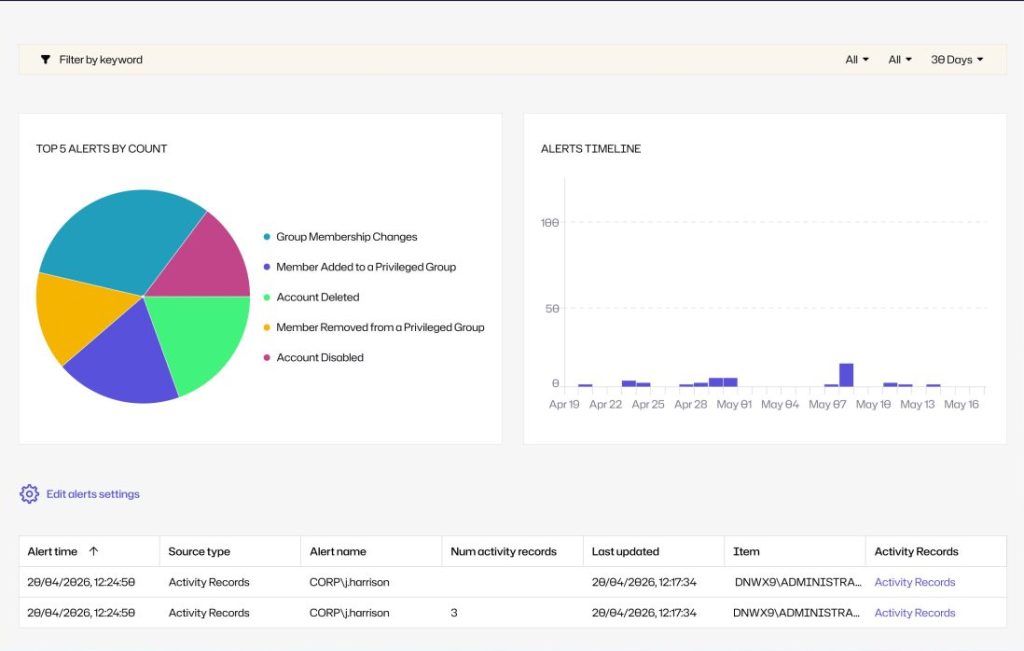Click the TOP 5 ALERTS BY COUNT title
Screen dimensions: 1024x651
101,148
